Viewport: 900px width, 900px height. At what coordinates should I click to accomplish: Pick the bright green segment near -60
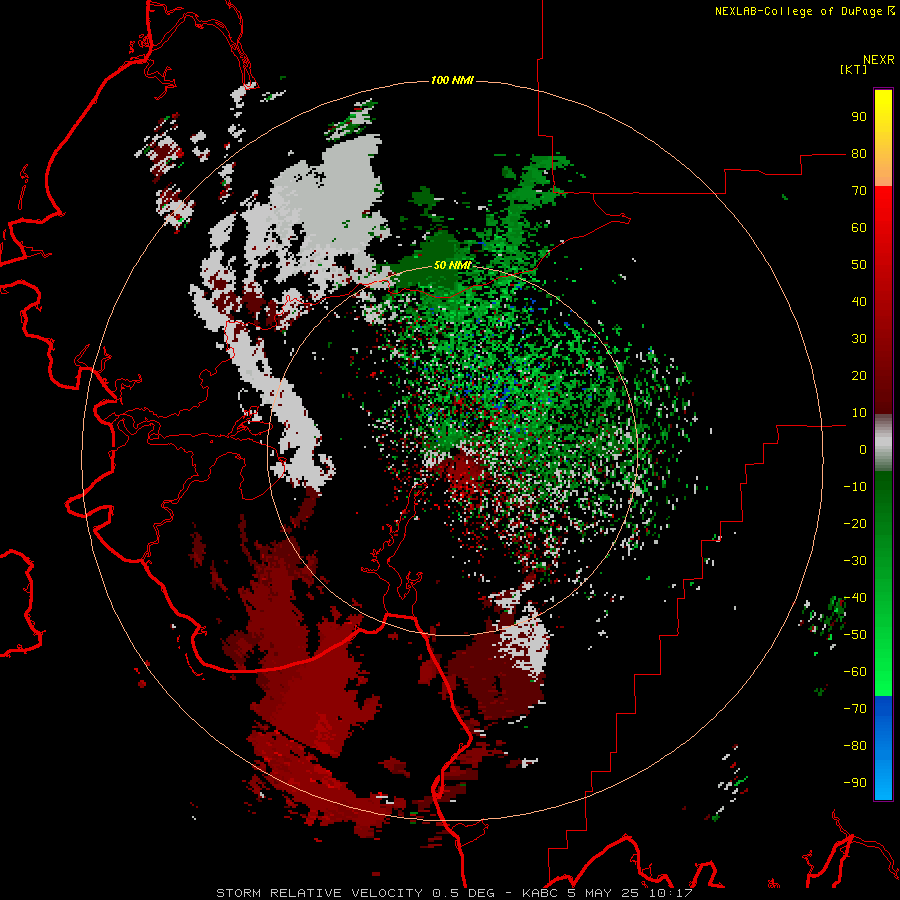(x=883, y=677)
